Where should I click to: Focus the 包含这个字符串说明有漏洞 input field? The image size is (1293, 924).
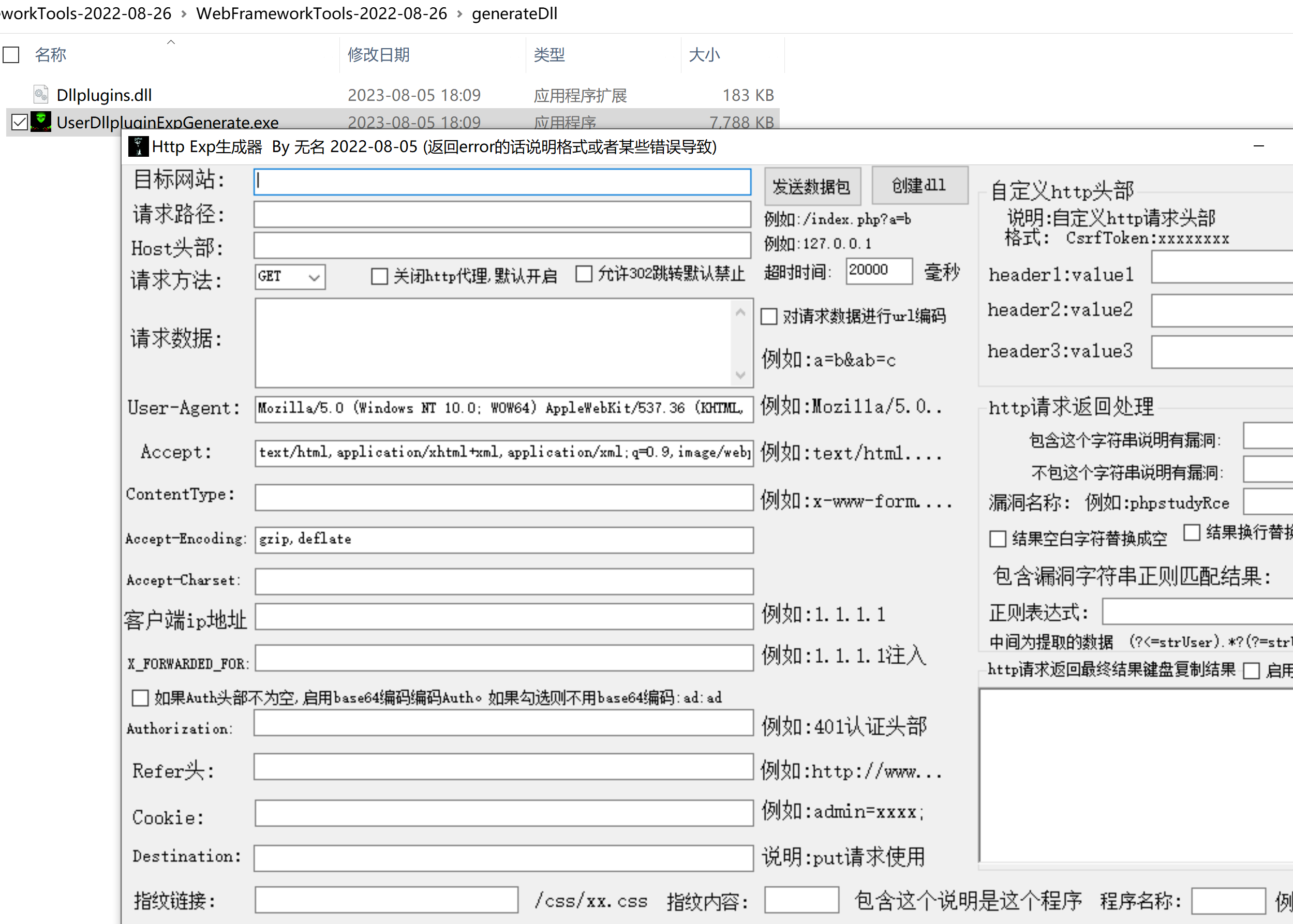coord(1268,436)
